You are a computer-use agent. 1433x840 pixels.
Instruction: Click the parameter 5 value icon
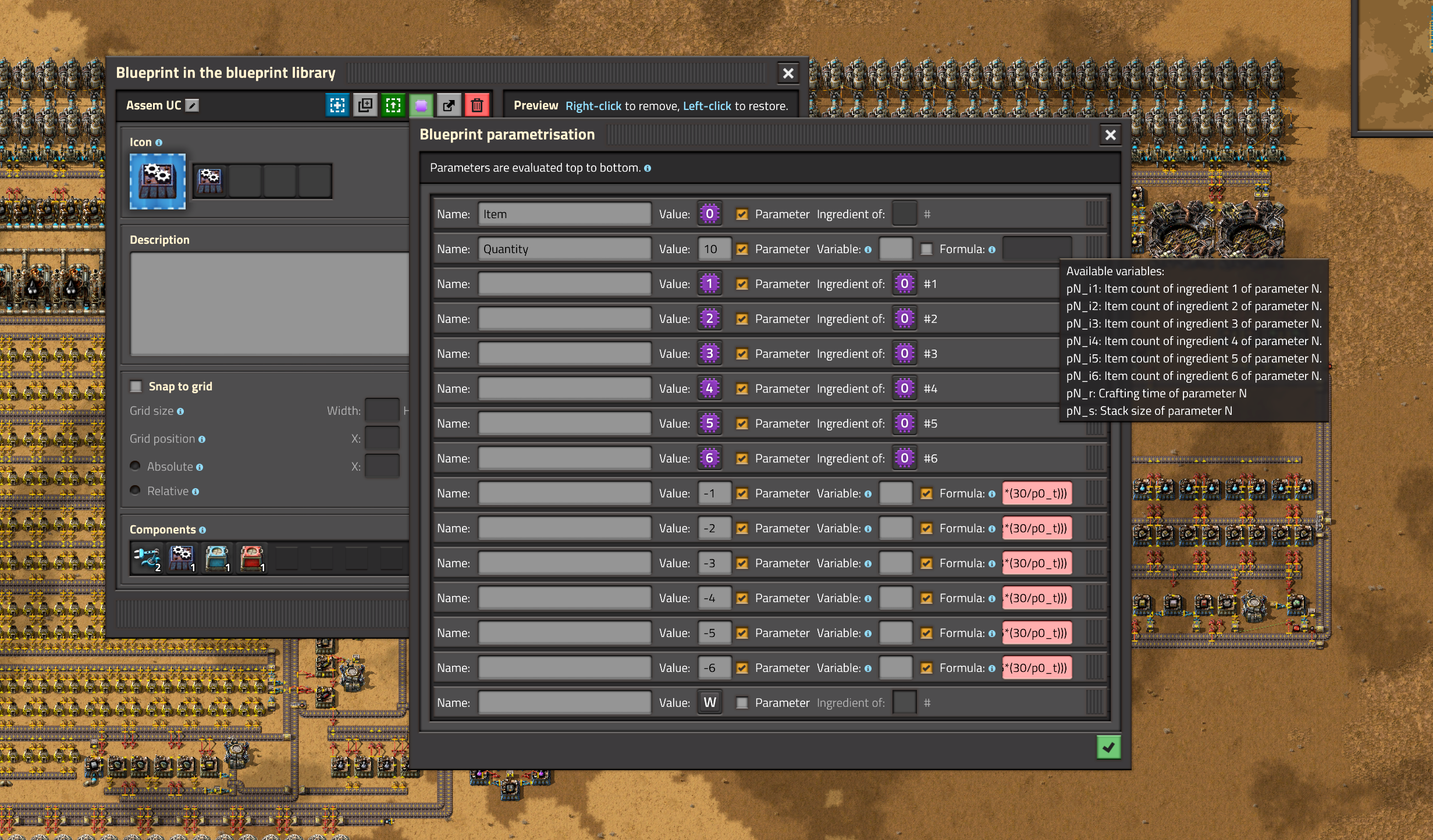tap(709, 423)
